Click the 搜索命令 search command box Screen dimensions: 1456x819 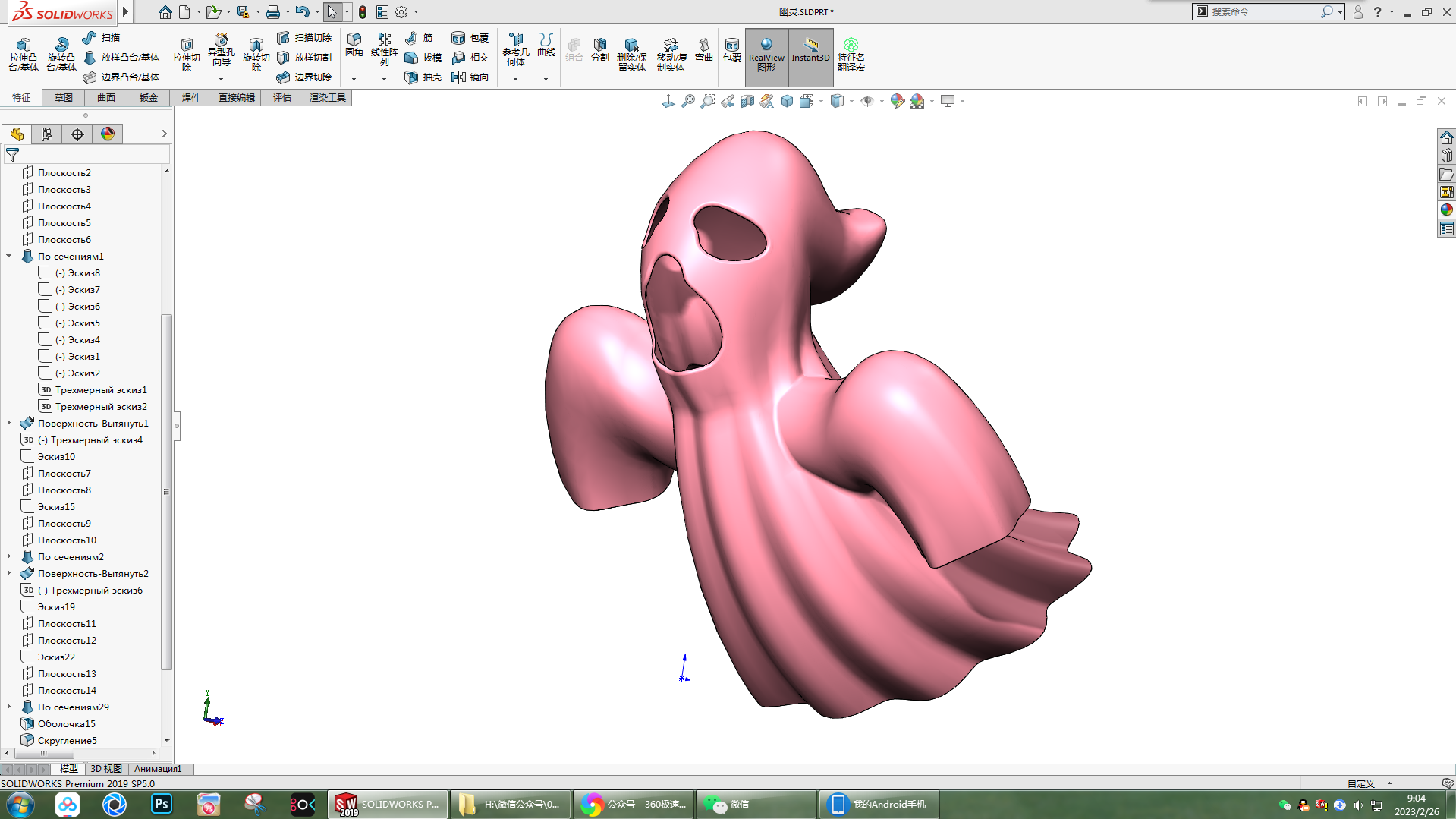point(1264,11)
